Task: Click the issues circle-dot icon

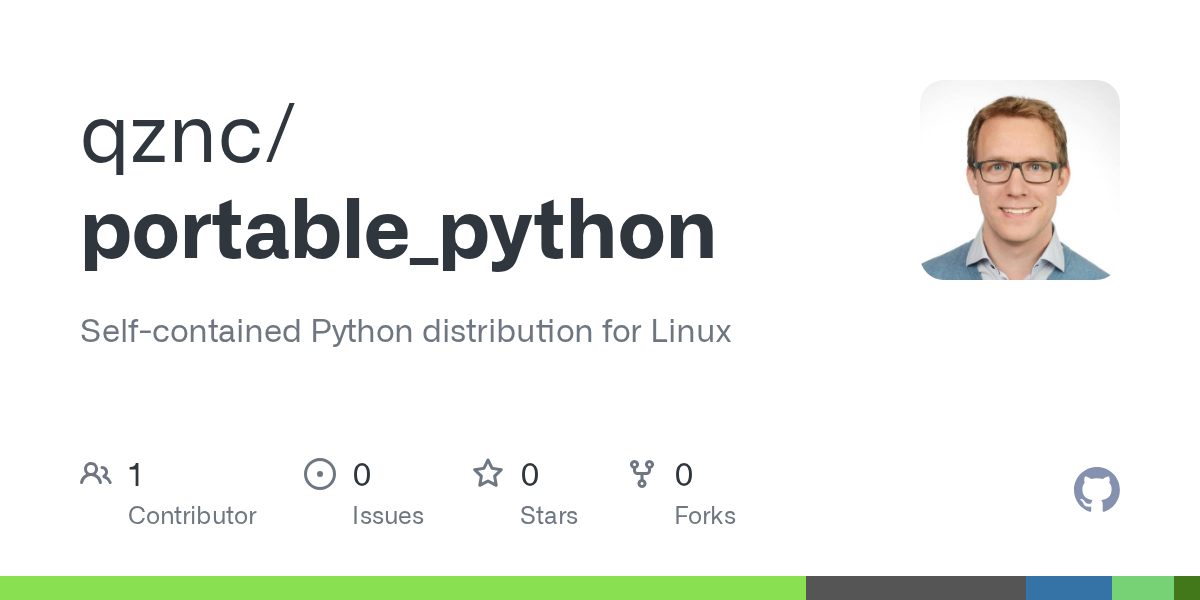Action: [x=319, y=474]
